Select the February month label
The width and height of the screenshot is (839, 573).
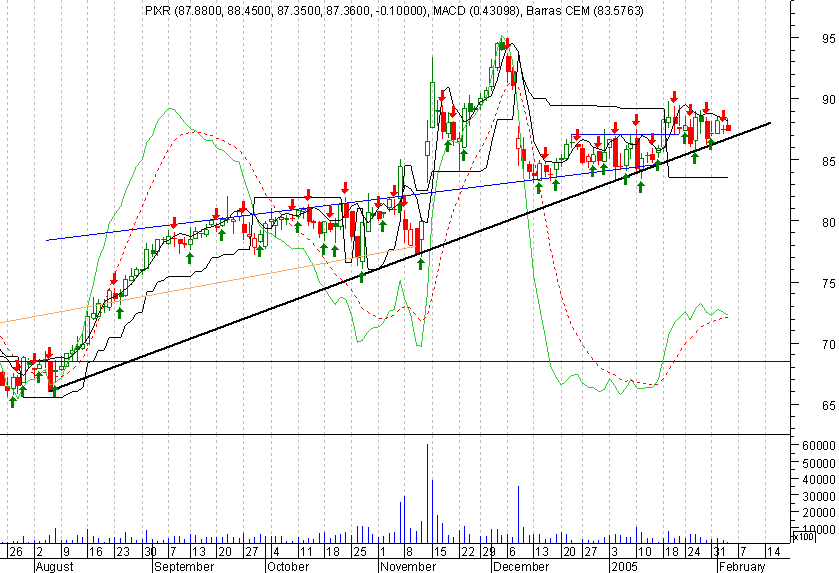[742, 566]
